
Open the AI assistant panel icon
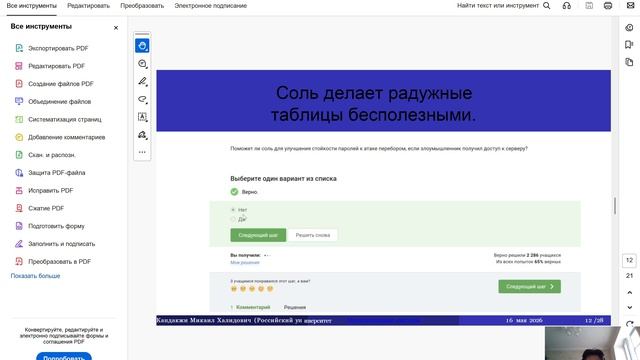[x=629, y=28]
